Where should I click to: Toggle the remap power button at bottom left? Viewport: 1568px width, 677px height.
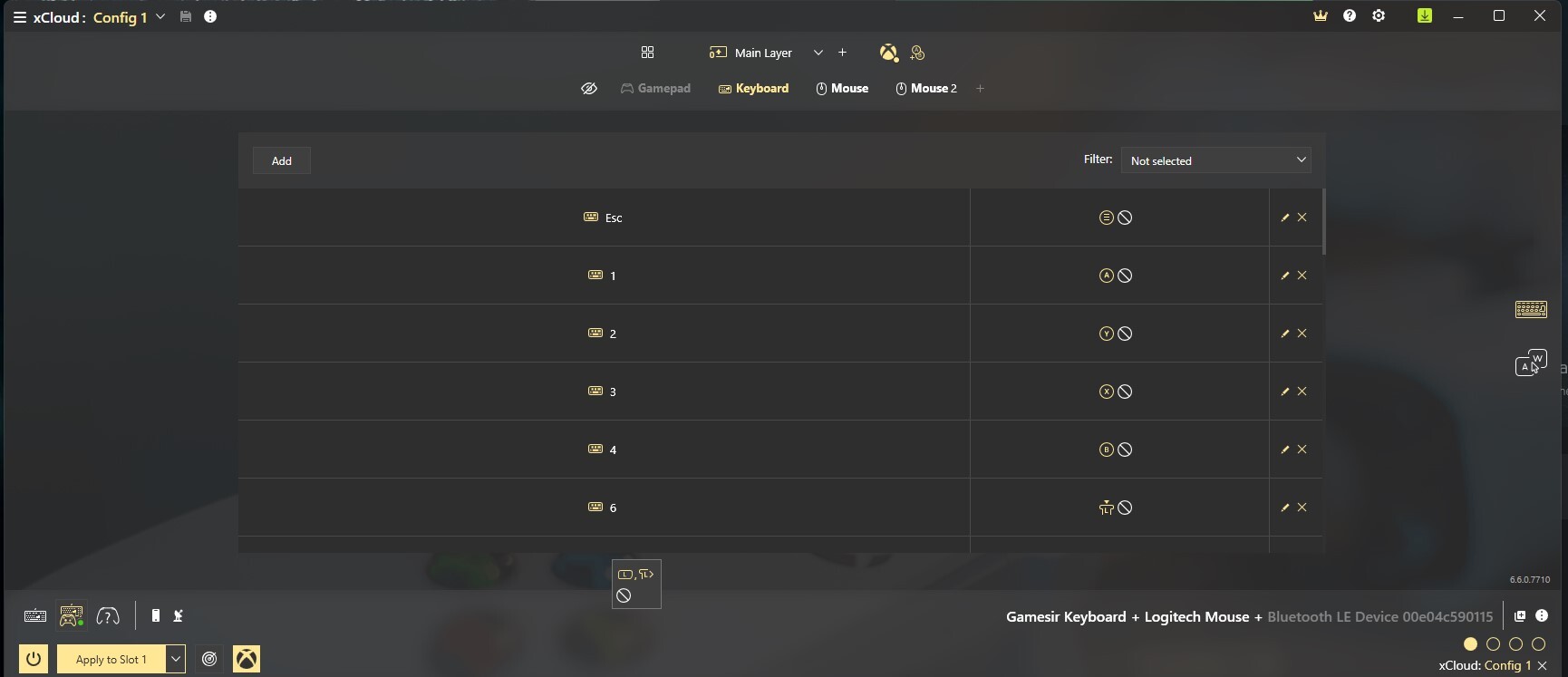34,659
